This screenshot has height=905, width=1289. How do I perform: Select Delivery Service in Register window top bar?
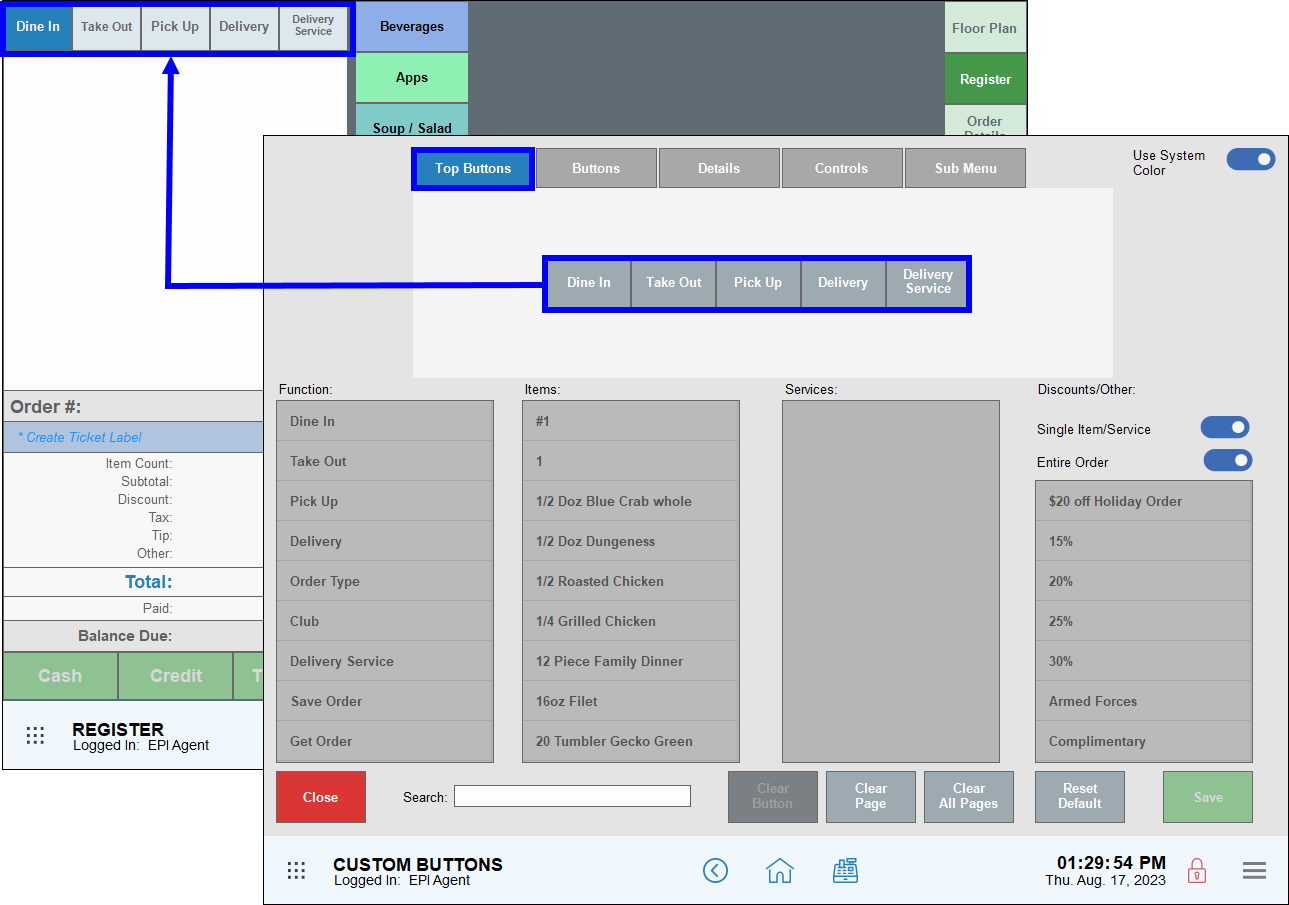click(x=313, y=27)
